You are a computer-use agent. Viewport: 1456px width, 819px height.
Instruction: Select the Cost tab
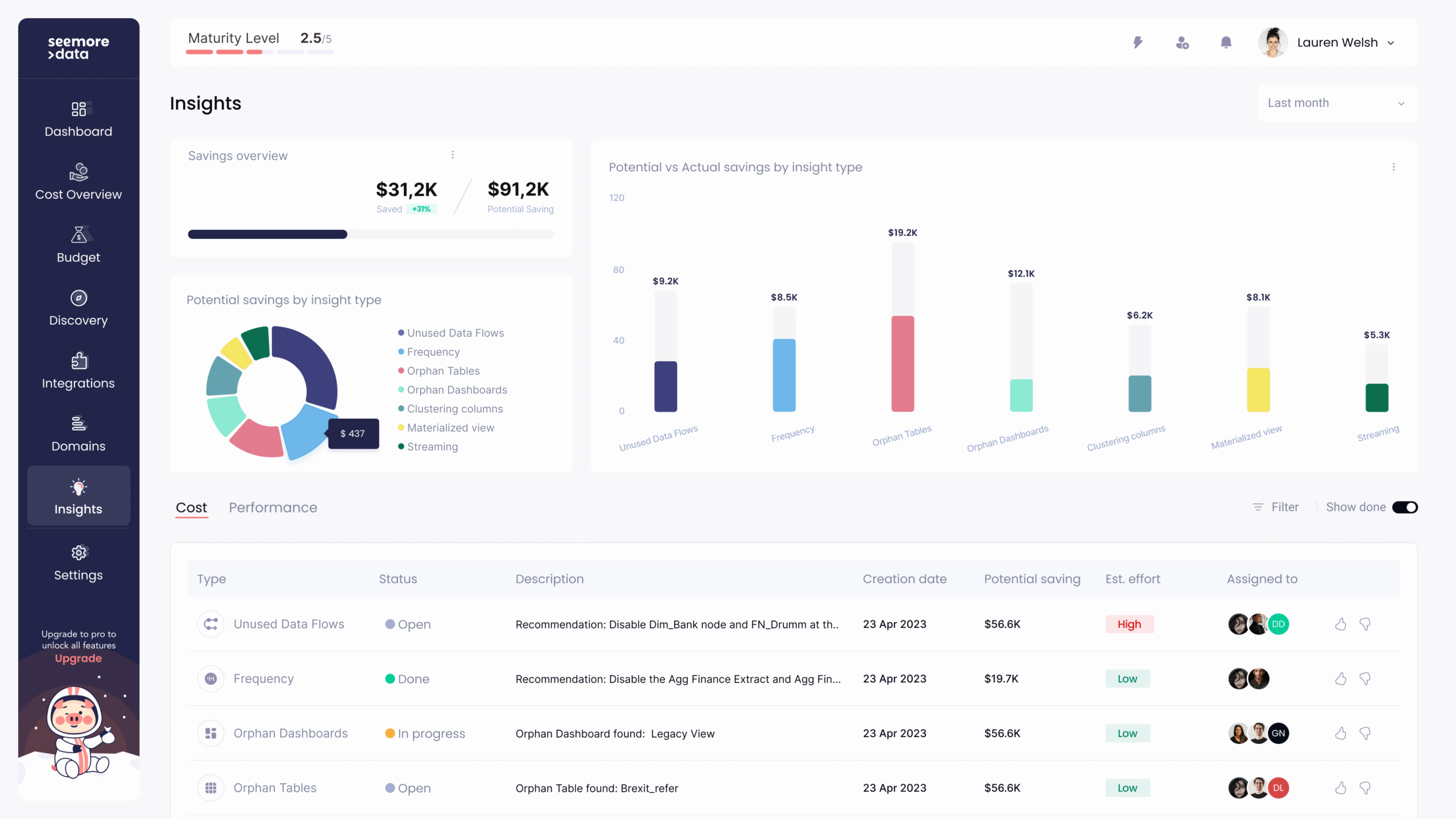click(x=191, y=507)
